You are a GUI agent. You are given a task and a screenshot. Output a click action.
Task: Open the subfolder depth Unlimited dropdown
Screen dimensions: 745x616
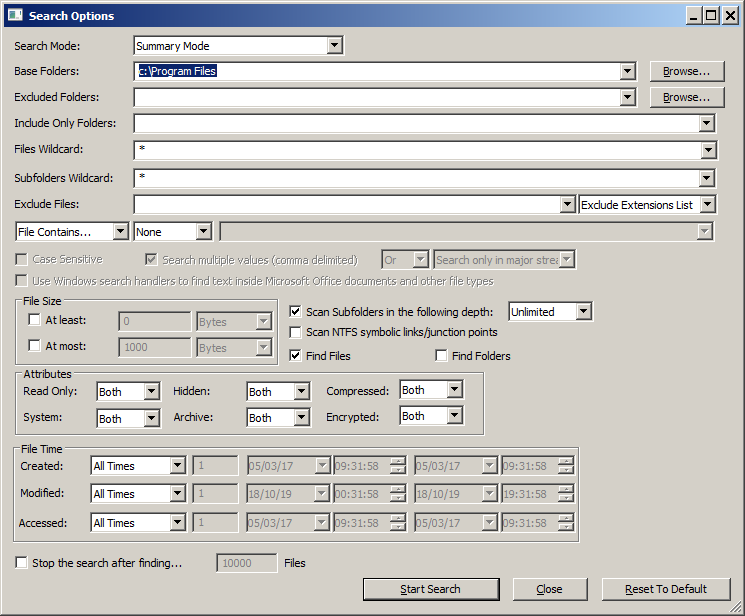coord(583,312)
